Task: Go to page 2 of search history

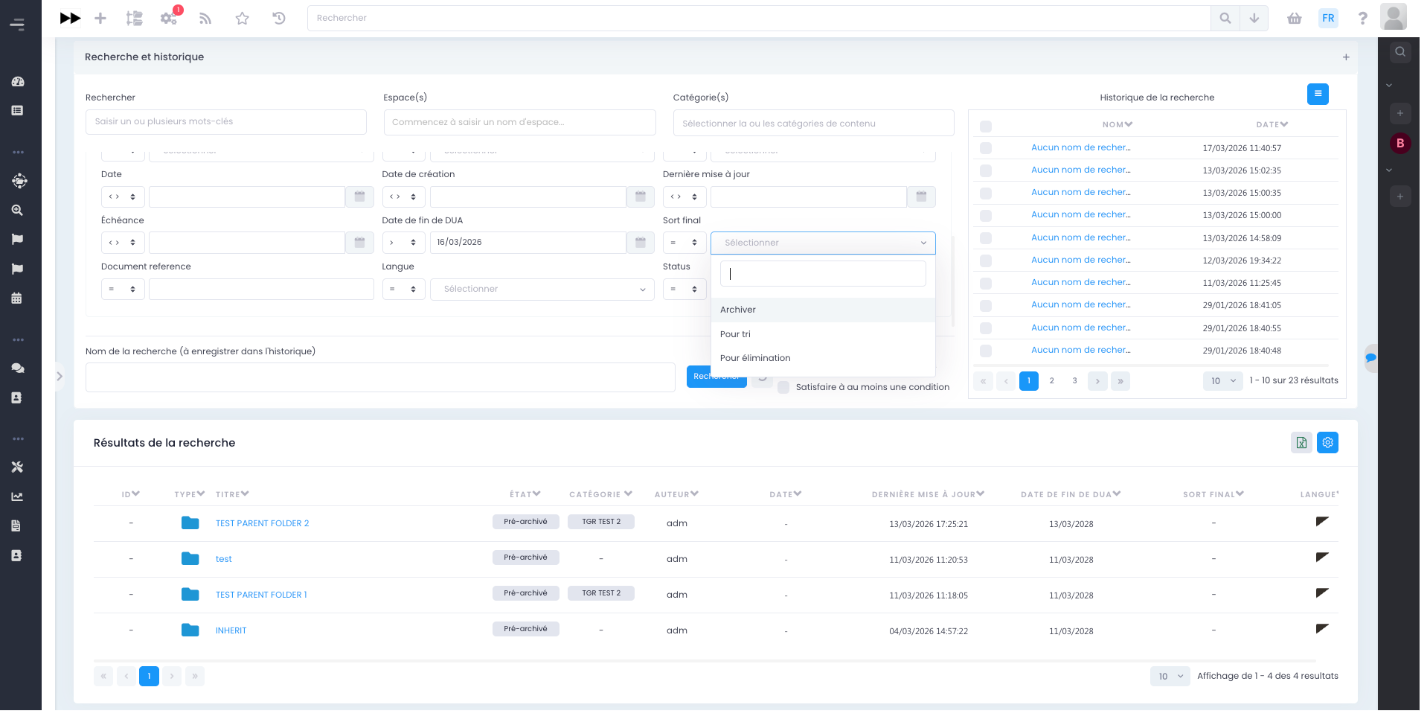Action: [1052, 381]
